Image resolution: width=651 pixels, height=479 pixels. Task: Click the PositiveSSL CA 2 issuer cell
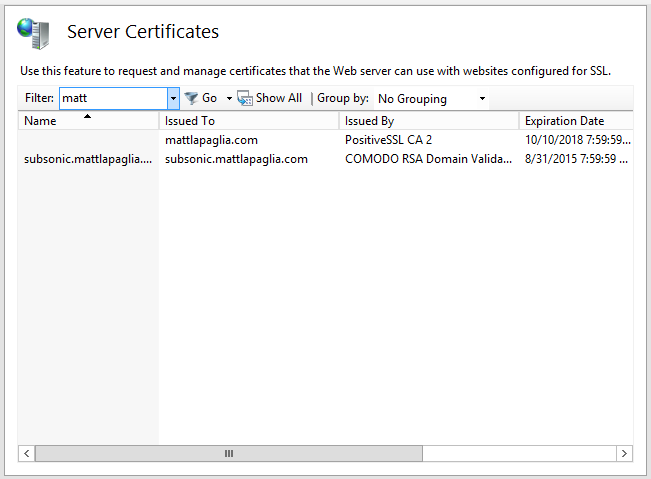click(388, 140)
